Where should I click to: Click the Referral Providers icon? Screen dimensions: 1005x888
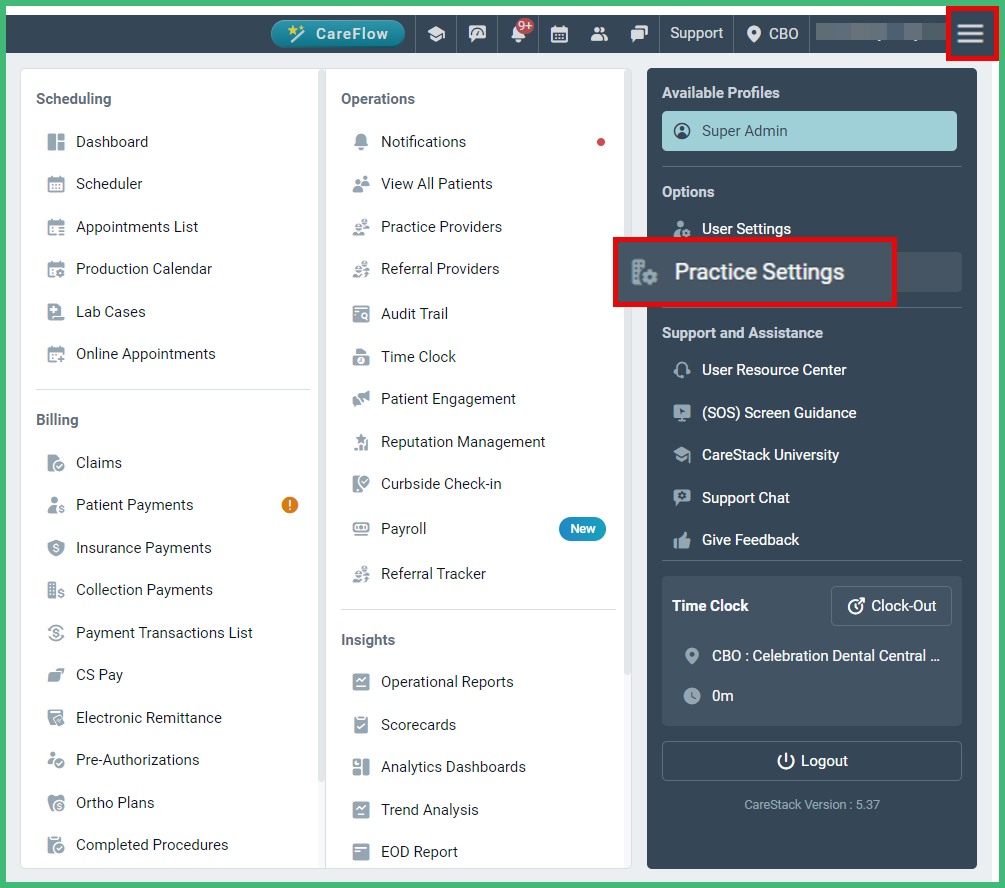coord(361,269)
